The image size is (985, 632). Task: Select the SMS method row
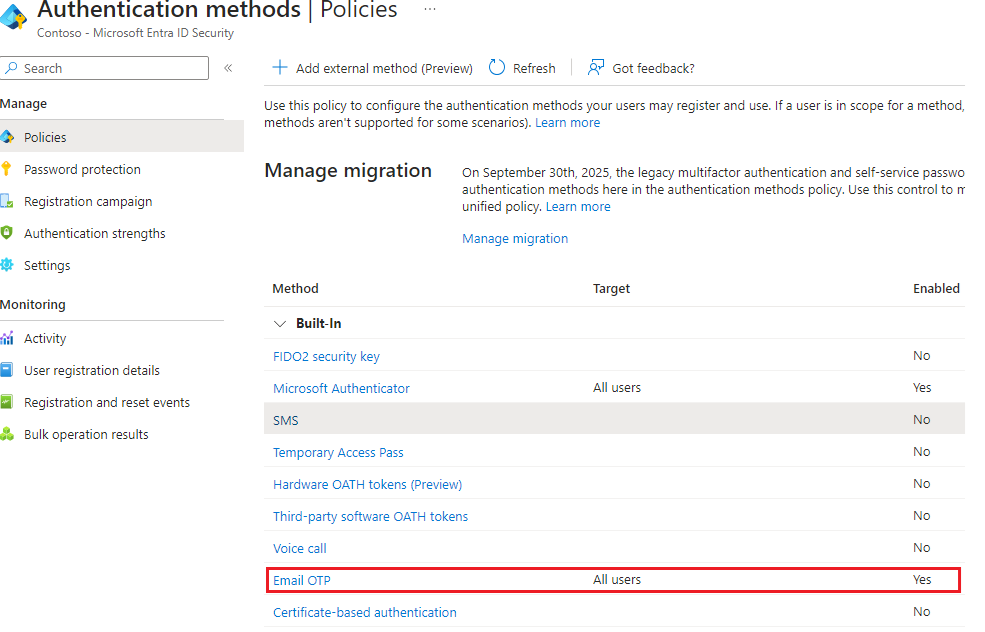click(x=614, y=419)
